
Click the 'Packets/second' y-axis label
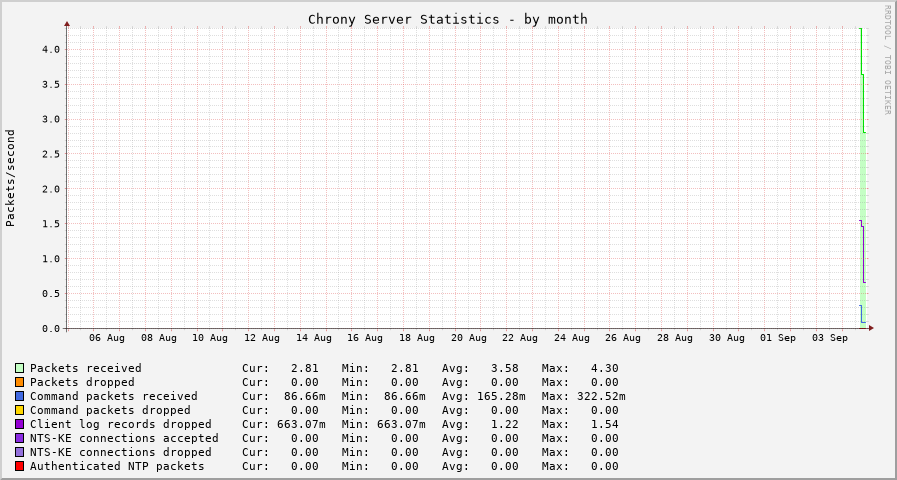10,178
